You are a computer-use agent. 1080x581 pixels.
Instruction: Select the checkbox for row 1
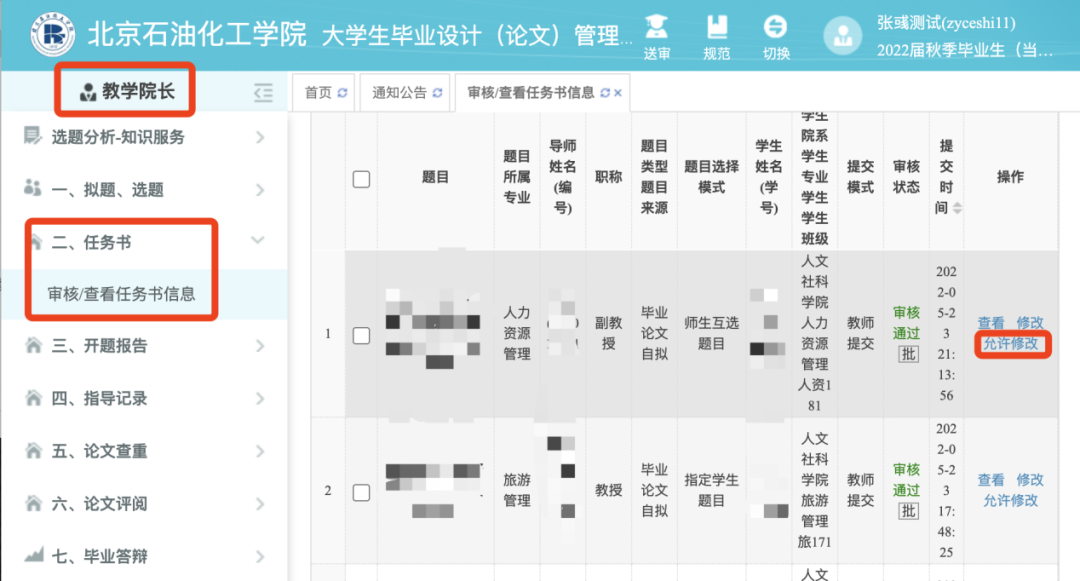(362, 335)
